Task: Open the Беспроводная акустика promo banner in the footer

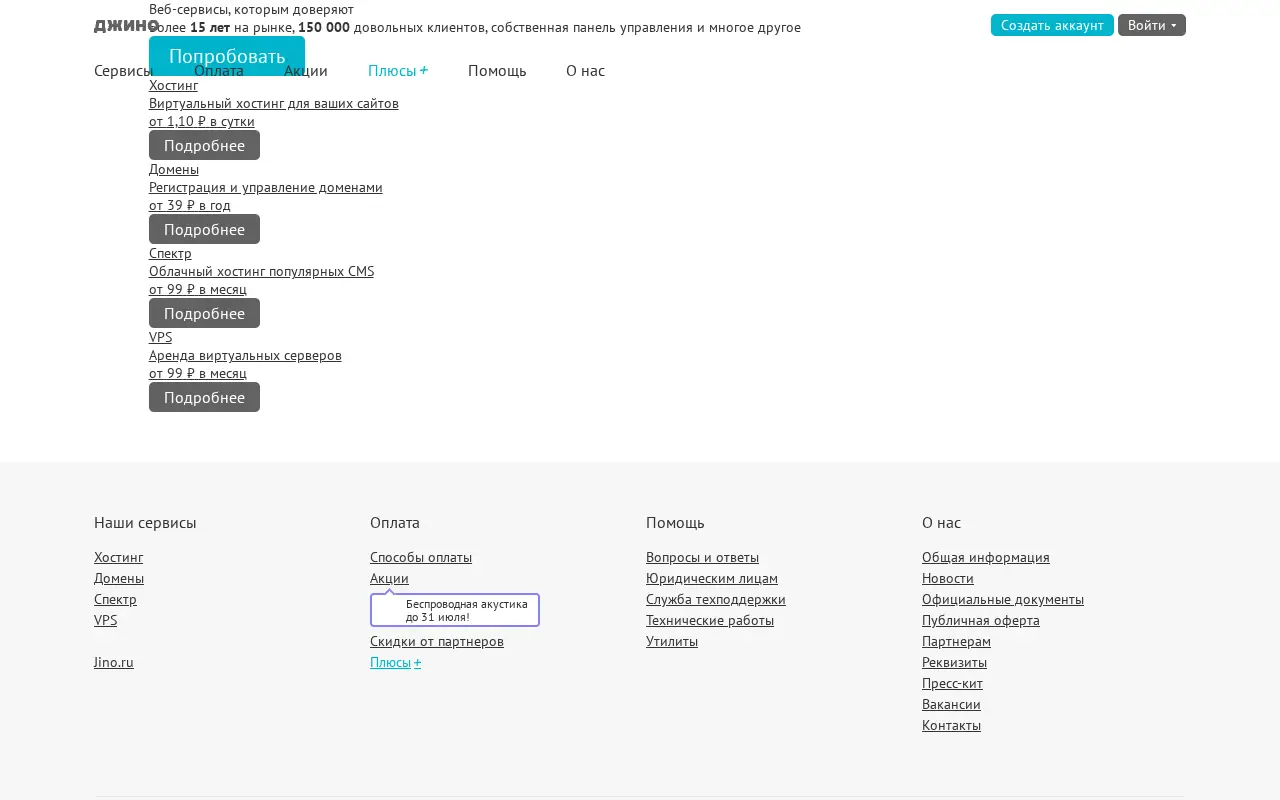Action: tap(455, 610)
